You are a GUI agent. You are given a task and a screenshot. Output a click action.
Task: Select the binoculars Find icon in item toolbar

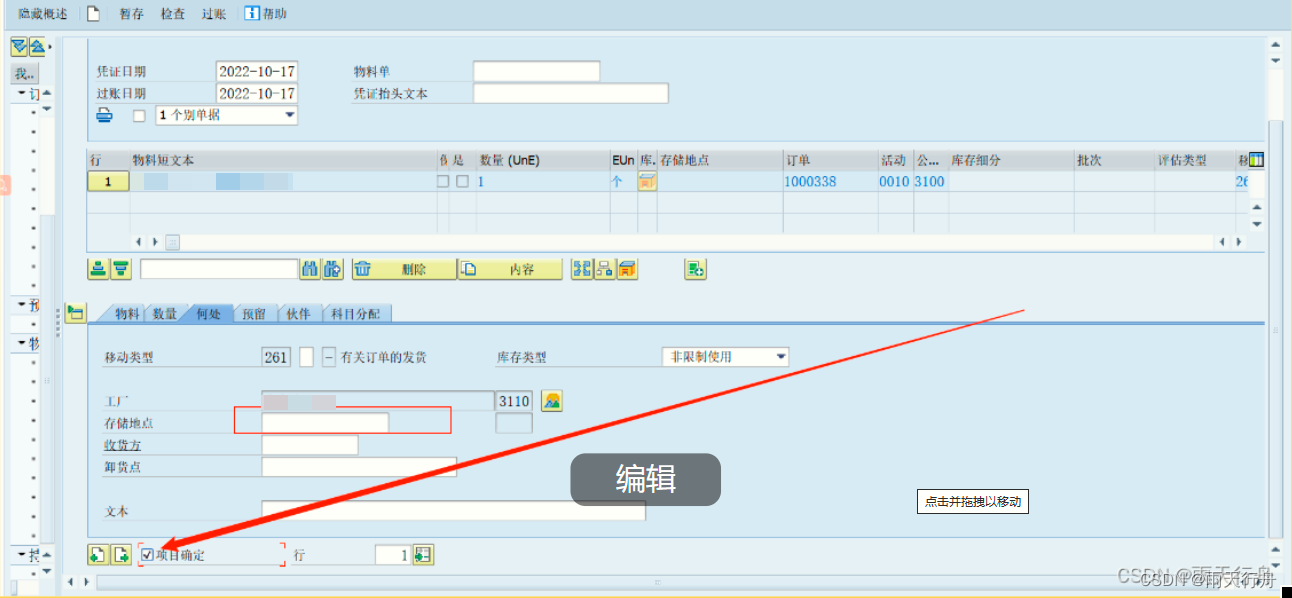310,268
